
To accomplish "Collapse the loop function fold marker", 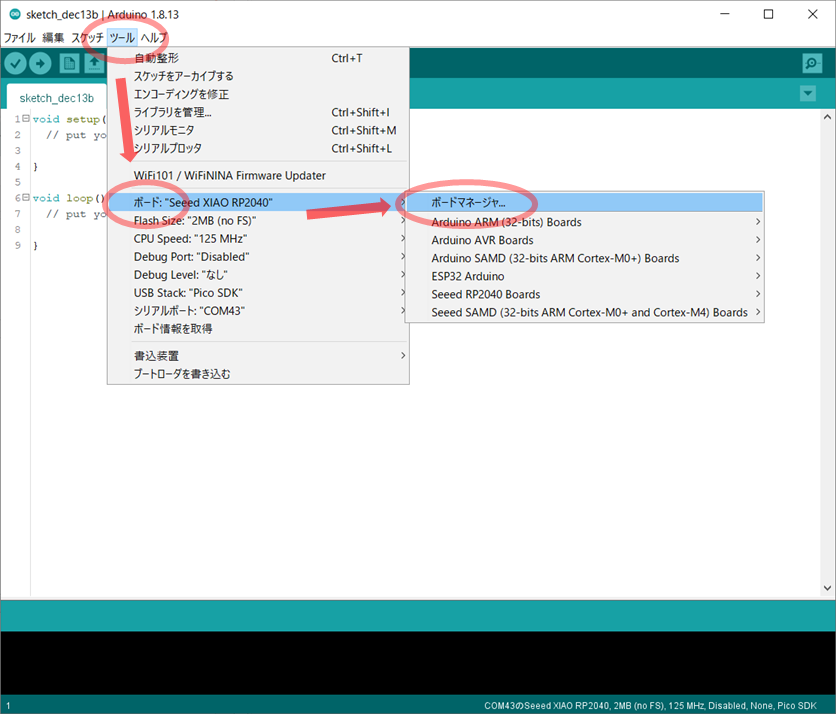I will click(x=26, y=197).
